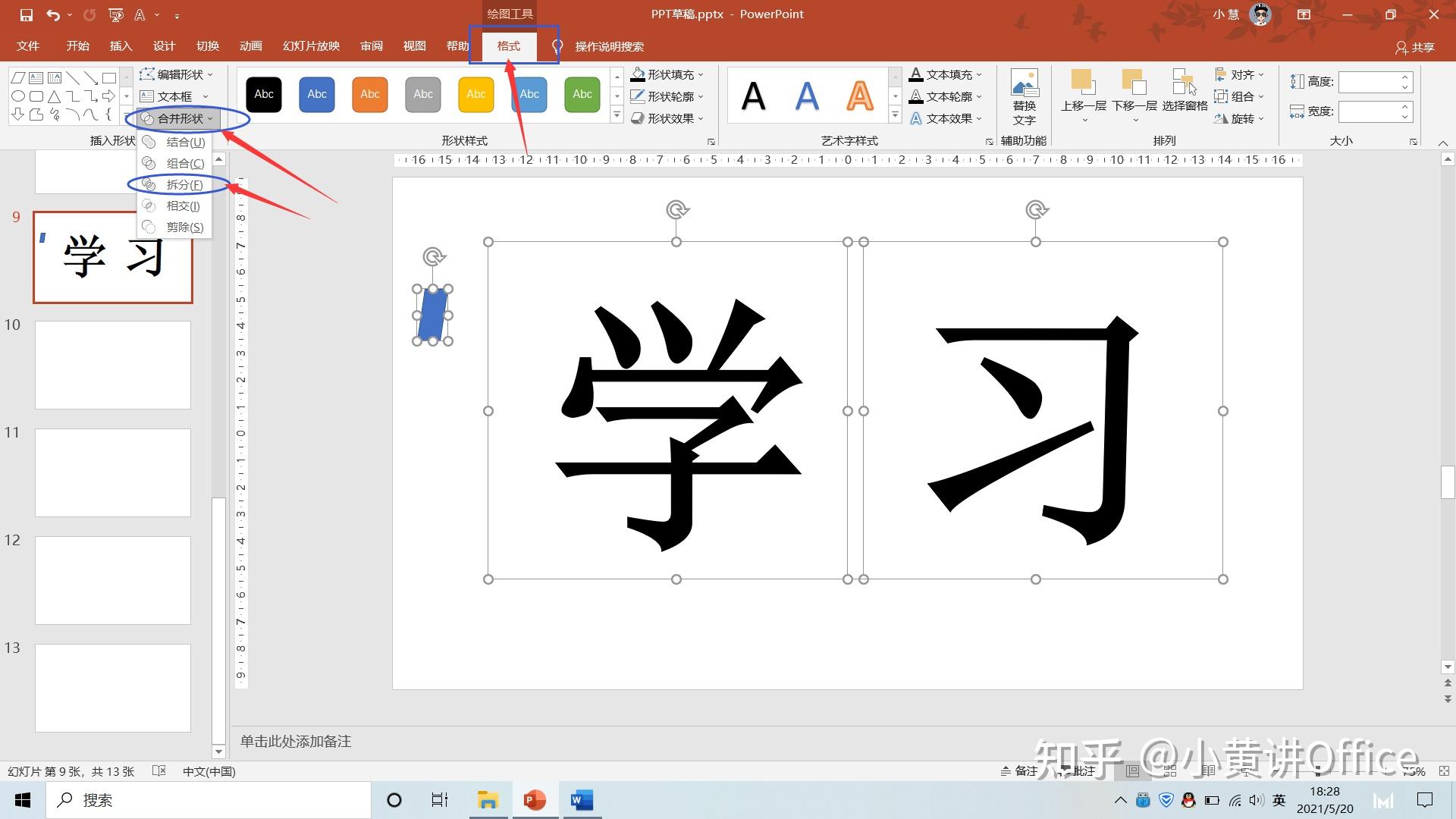Select the slide 10 thumbnail
Image resolution: width=1456 pixels, height=819 pixels.
coord(113,365)
